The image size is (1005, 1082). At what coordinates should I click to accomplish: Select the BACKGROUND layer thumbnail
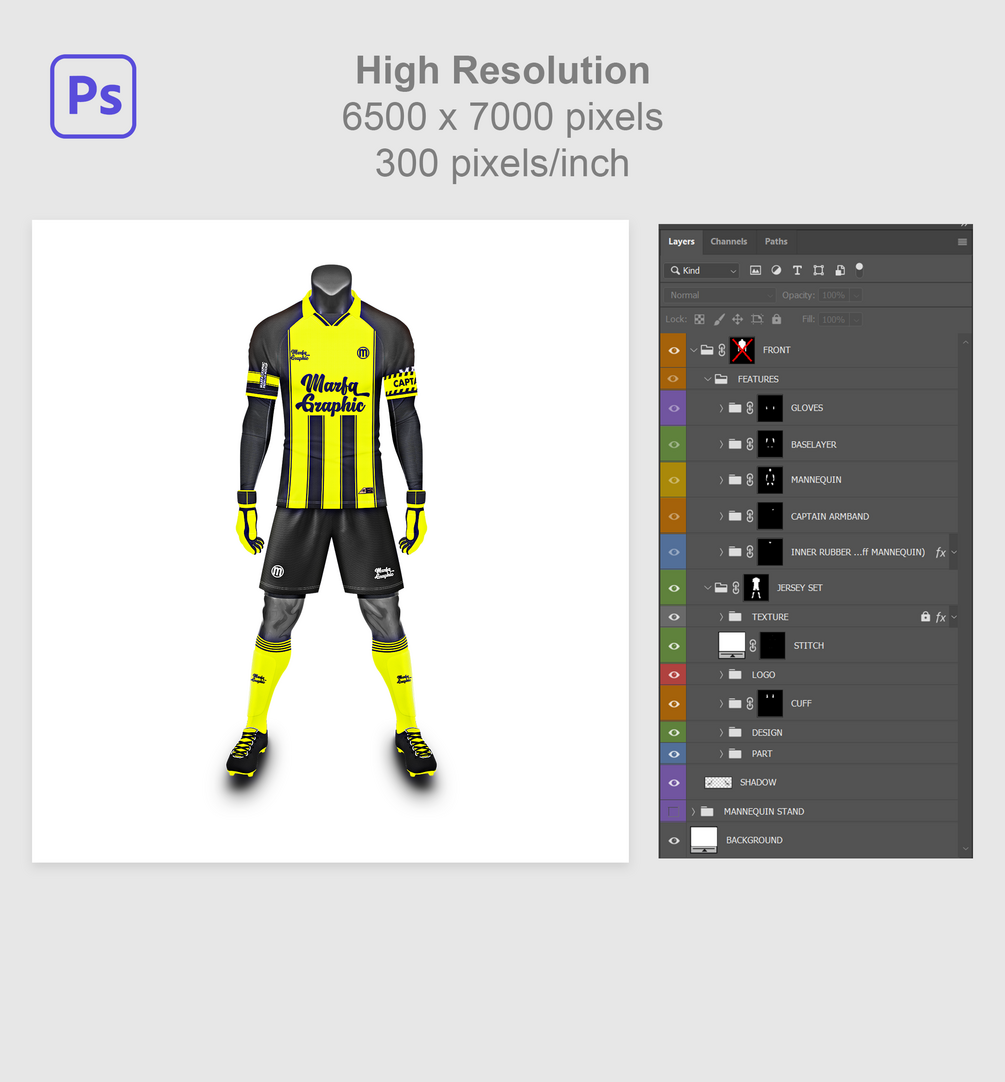(x=704, y=840)
